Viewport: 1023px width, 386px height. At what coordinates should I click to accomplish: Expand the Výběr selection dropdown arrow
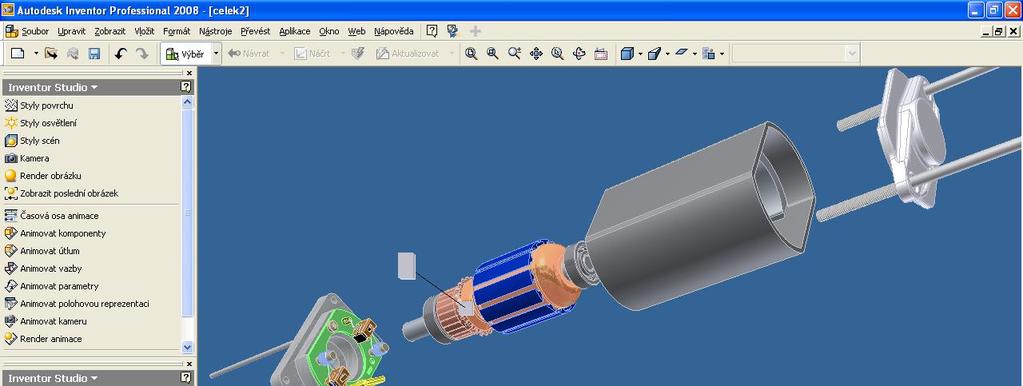coord(217,54)
